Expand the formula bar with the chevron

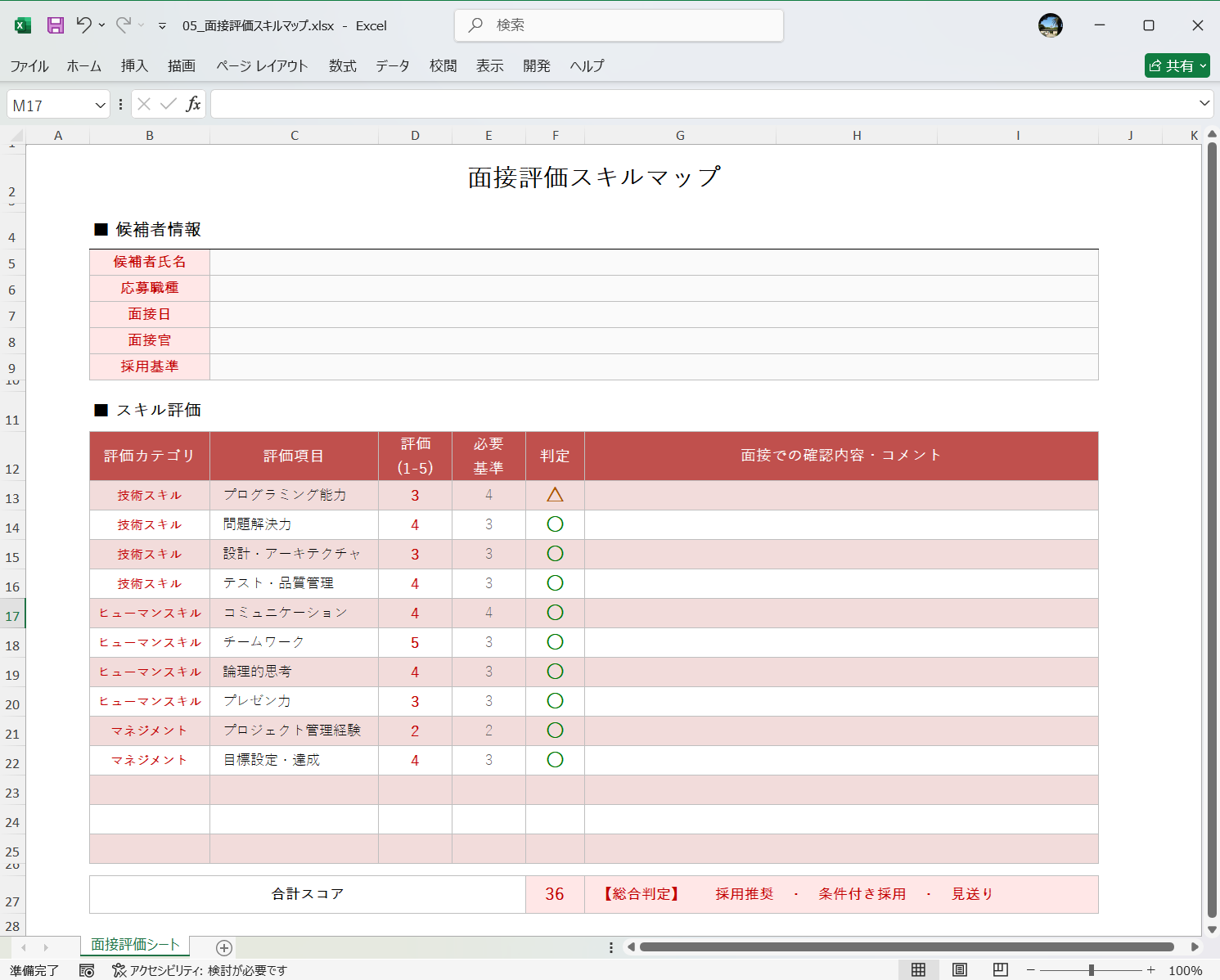[1204, 104]
